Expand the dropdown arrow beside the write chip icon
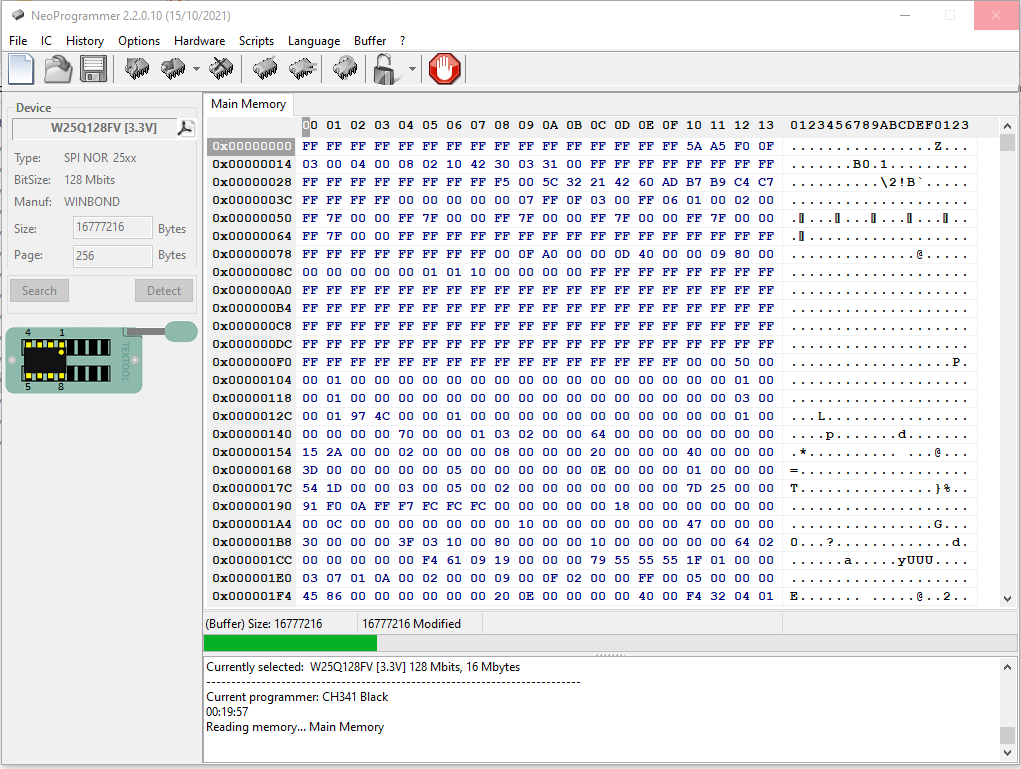This screenshot has height=769, width=1021. (x=196, y=70)
